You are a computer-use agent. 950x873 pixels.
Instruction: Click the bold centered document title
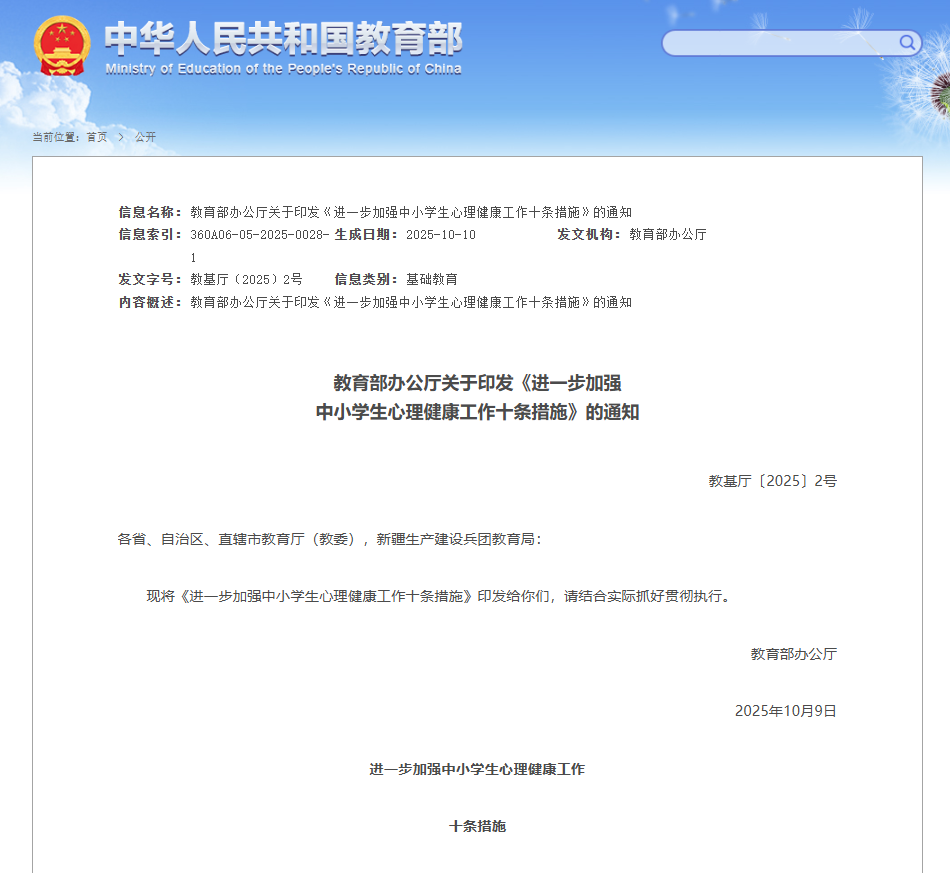click(x=477, y=397)
